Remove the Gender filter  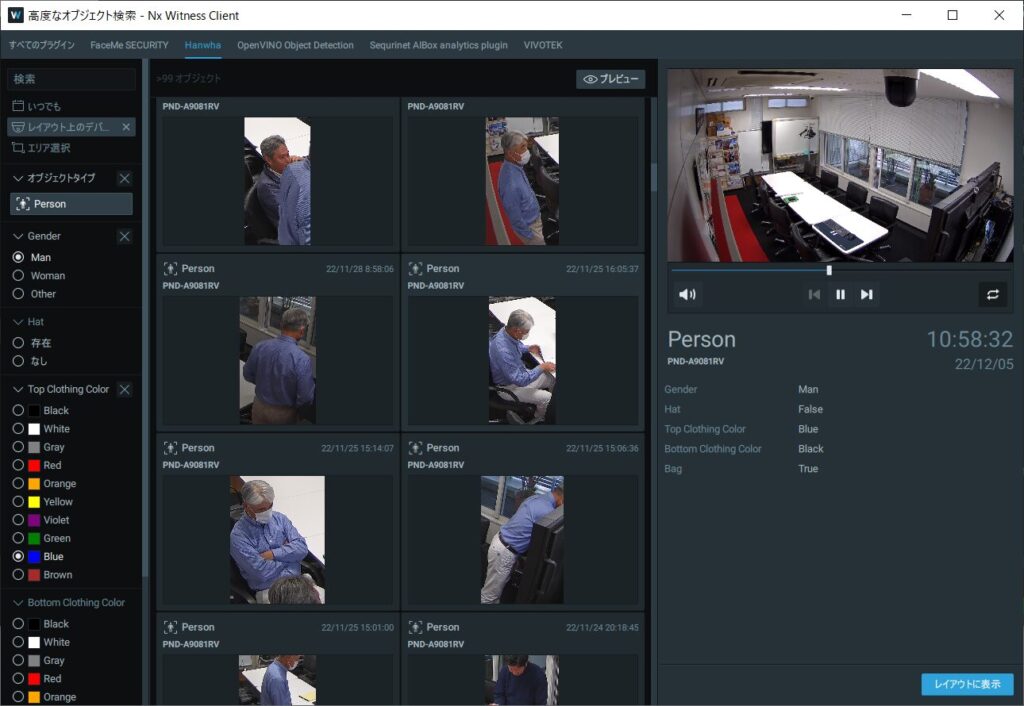pyautogui.click(x=124, y=237)
